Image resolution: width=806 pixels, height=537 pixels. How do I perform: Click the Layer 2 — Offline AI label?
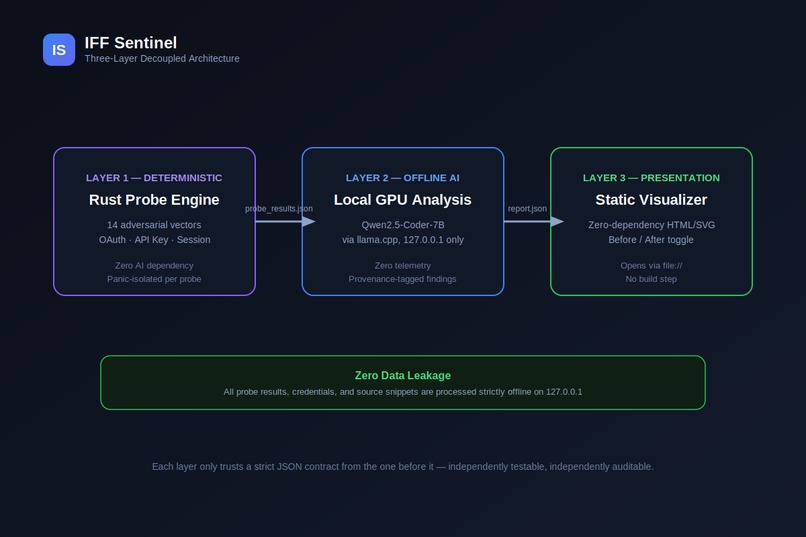[x=402, y=178]
